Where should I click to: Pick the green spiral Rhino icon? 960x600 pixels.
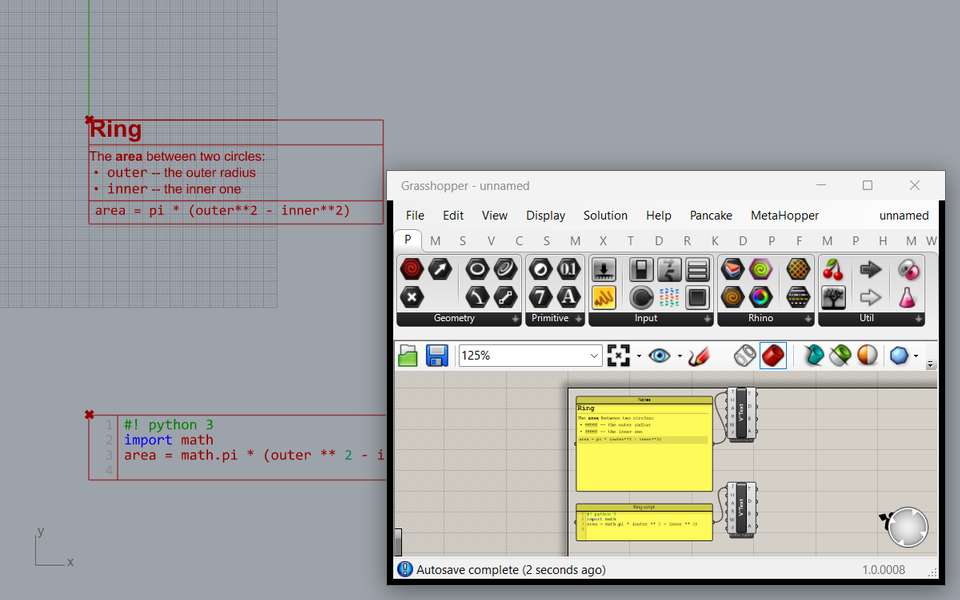(760, 269)
